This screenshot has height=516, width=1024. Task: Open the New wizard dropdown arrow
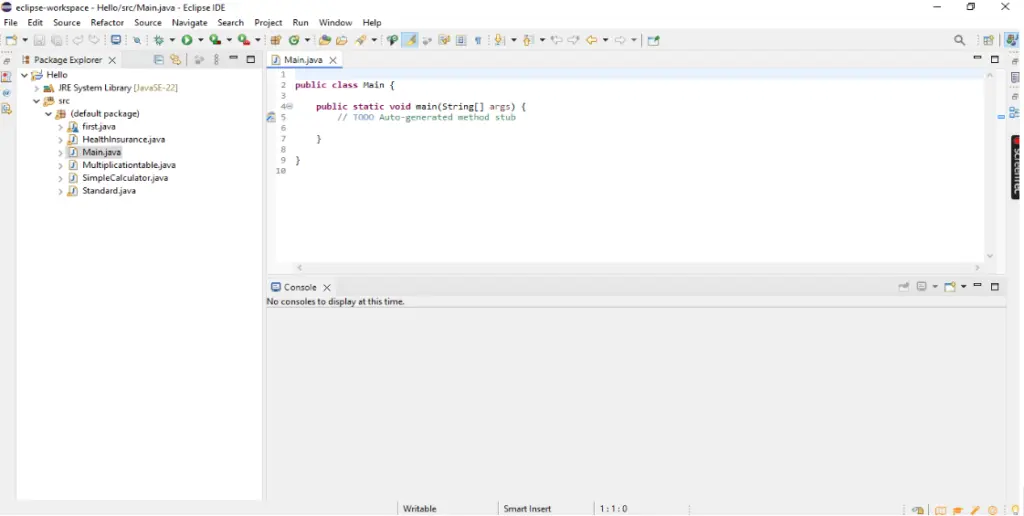pyautogui.click(x=25, y=40)
